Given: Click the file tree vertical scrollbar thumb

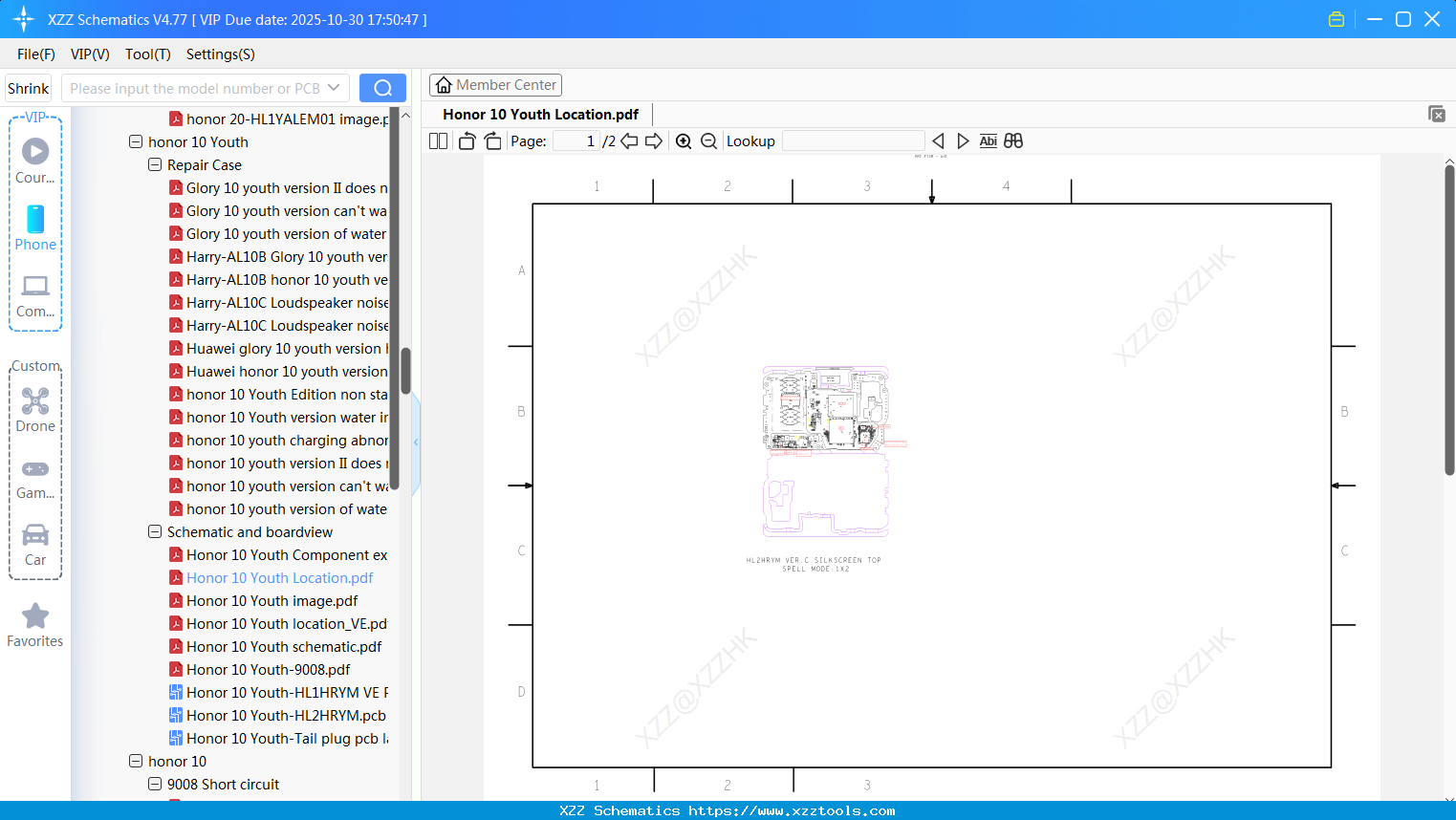Looking at the screenshot, I should [x=405, y=371].
